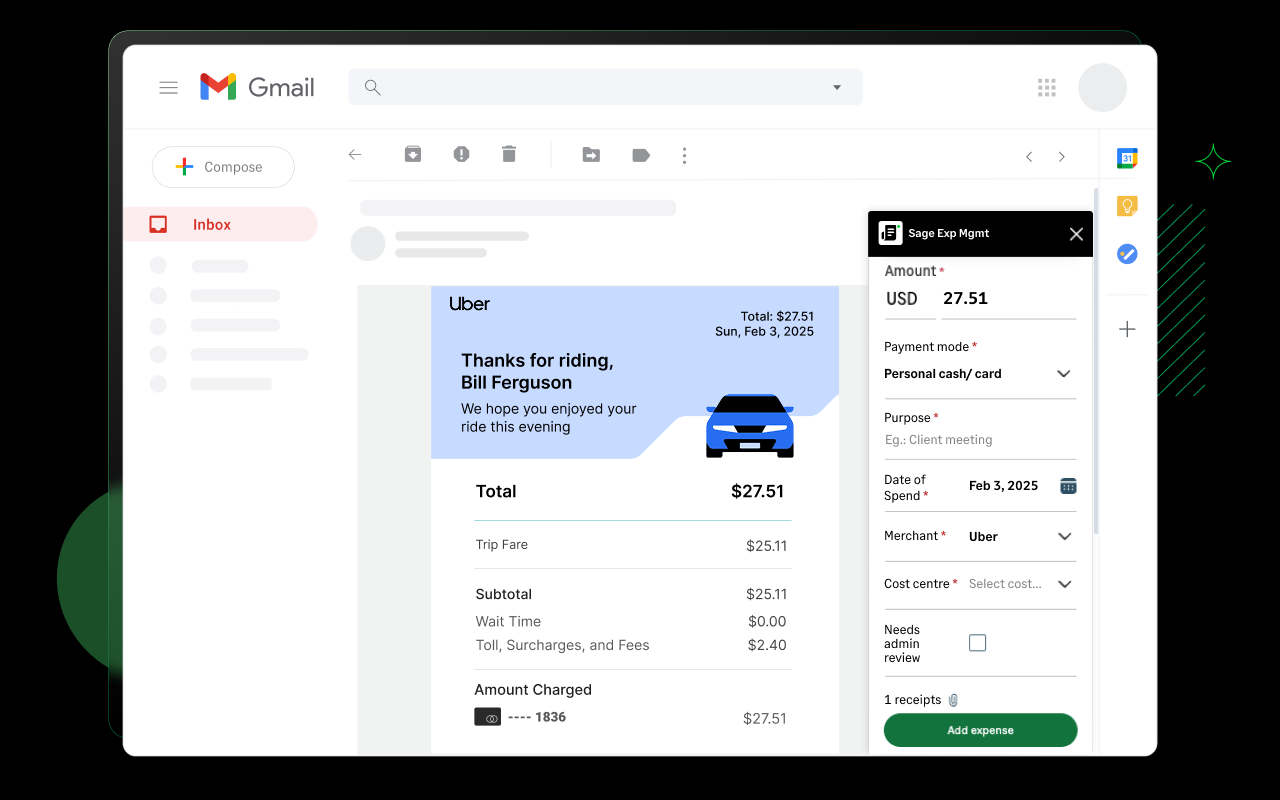Open more options three-dot menu
The height and width of the screenshot is (800, 1280).
tap(684, 155)
